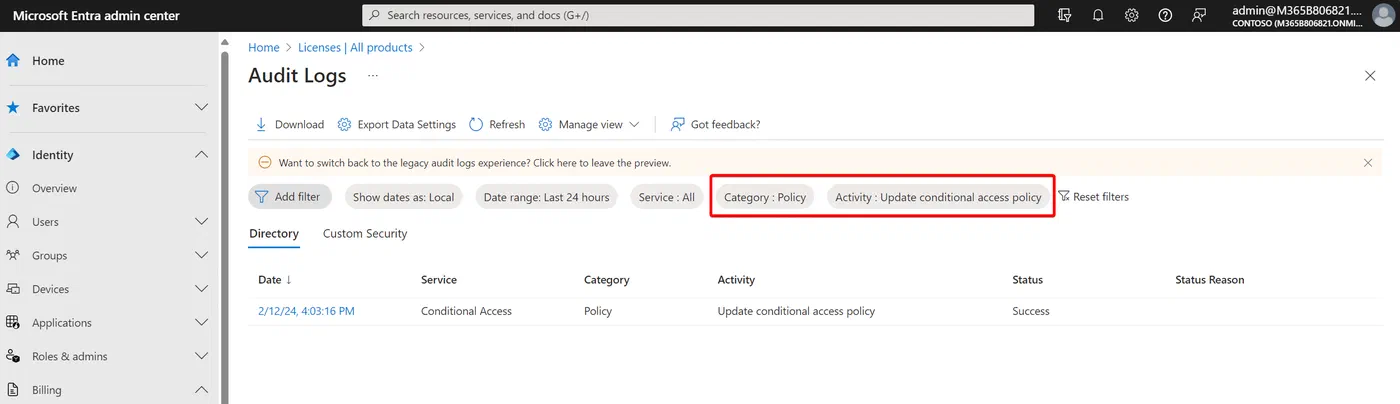The height and width of the screenshot is (404, 1400).
Task: Expand the Applications chevron
Action: click(201, 322)
